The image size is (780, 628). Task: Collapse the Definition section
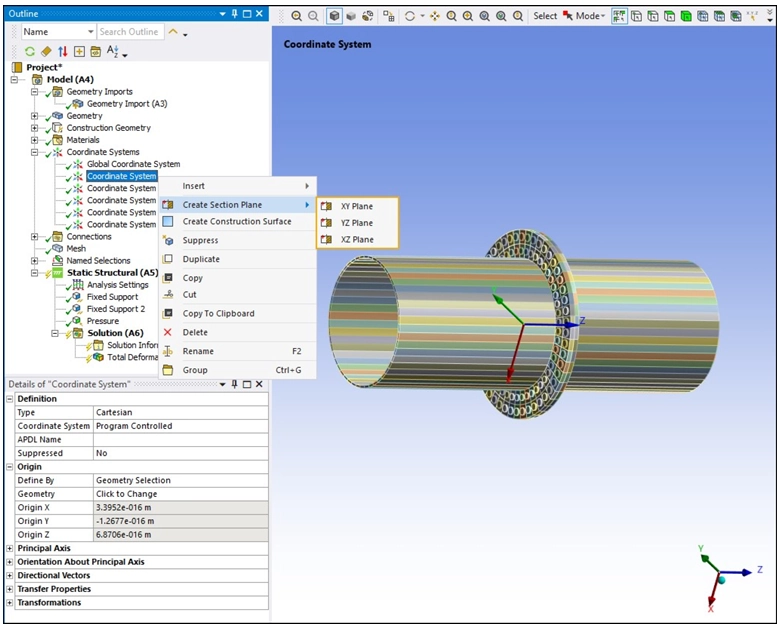(11, 399)
